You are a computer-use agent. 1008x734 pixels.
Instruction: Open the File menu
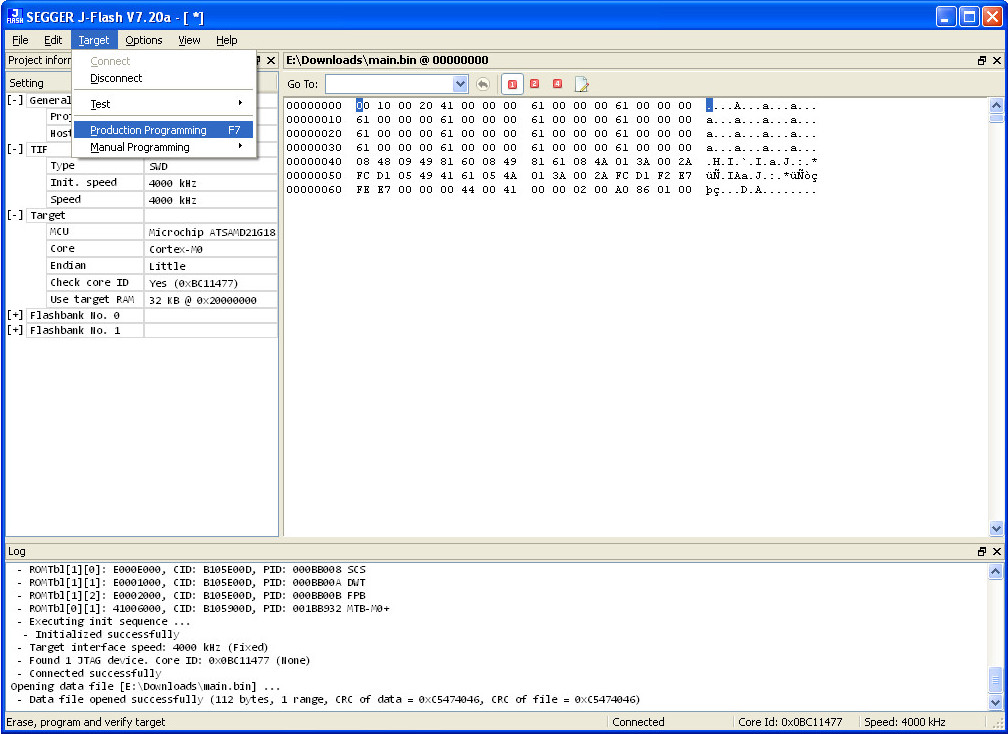click(x=21, y=40)
